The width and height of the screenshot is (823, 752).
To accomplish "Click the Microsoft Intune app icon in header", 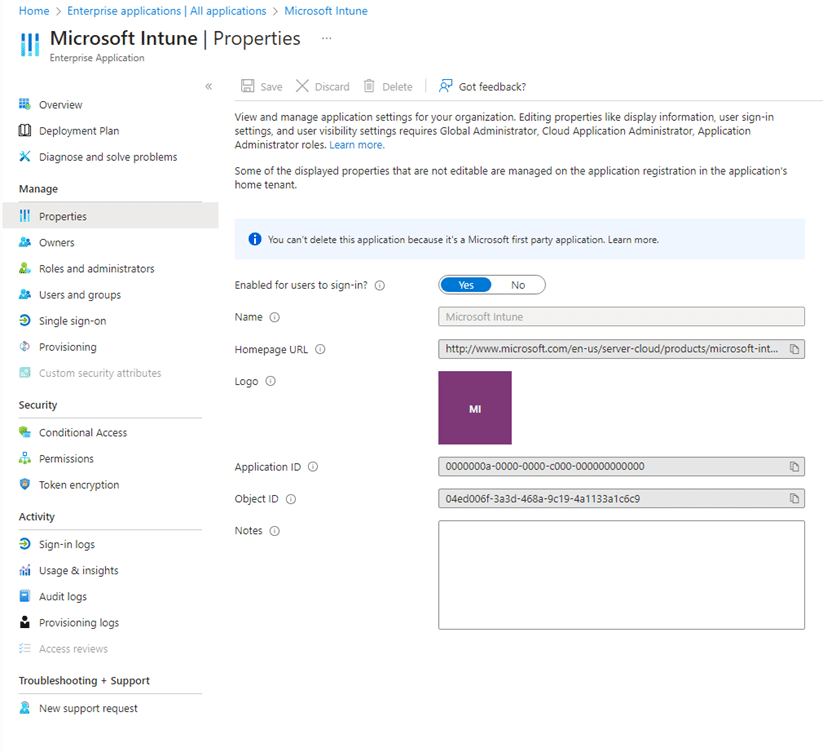I will click(x=30, y=44).
